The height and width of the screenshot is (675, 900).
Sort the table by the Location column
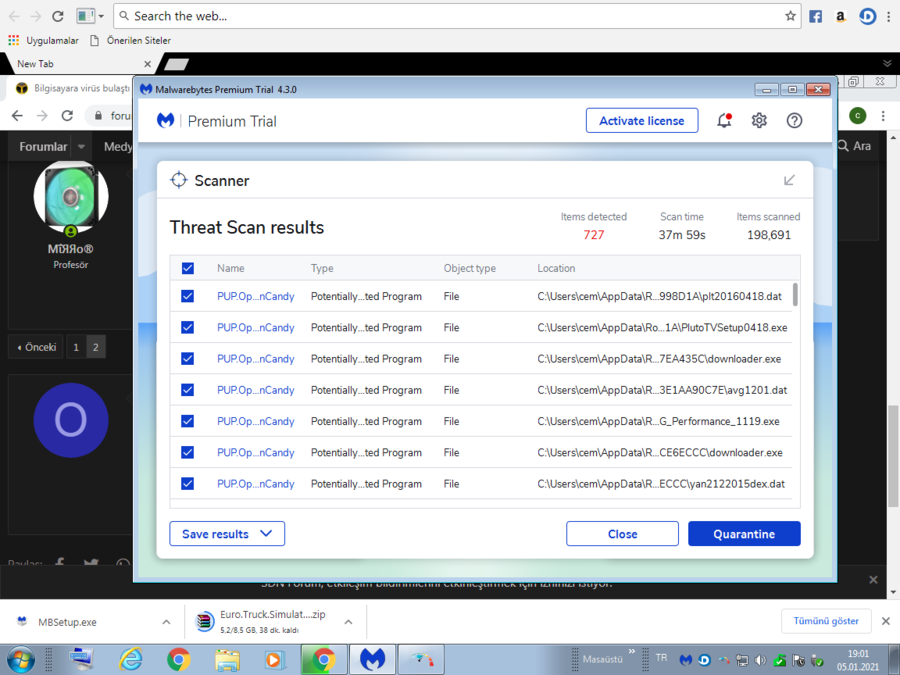556,268
